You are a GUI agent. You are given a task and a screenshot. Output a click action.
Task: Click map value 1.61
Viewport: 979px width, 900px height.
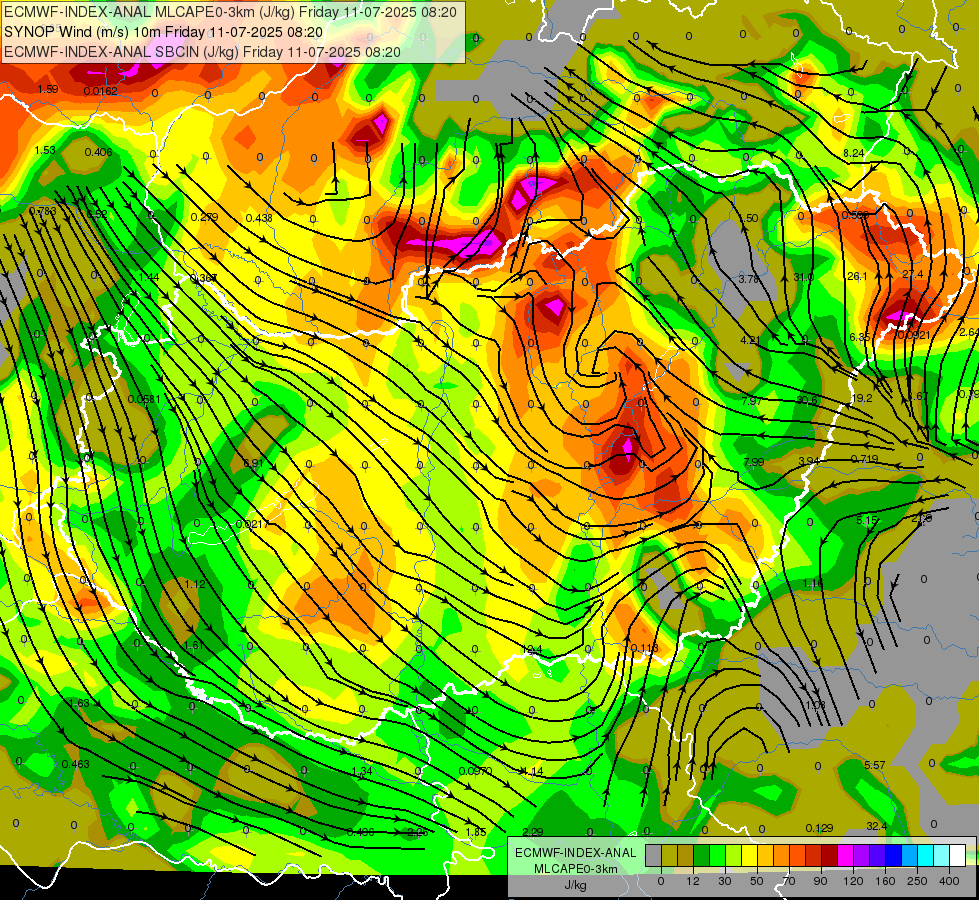click(194, 645)
